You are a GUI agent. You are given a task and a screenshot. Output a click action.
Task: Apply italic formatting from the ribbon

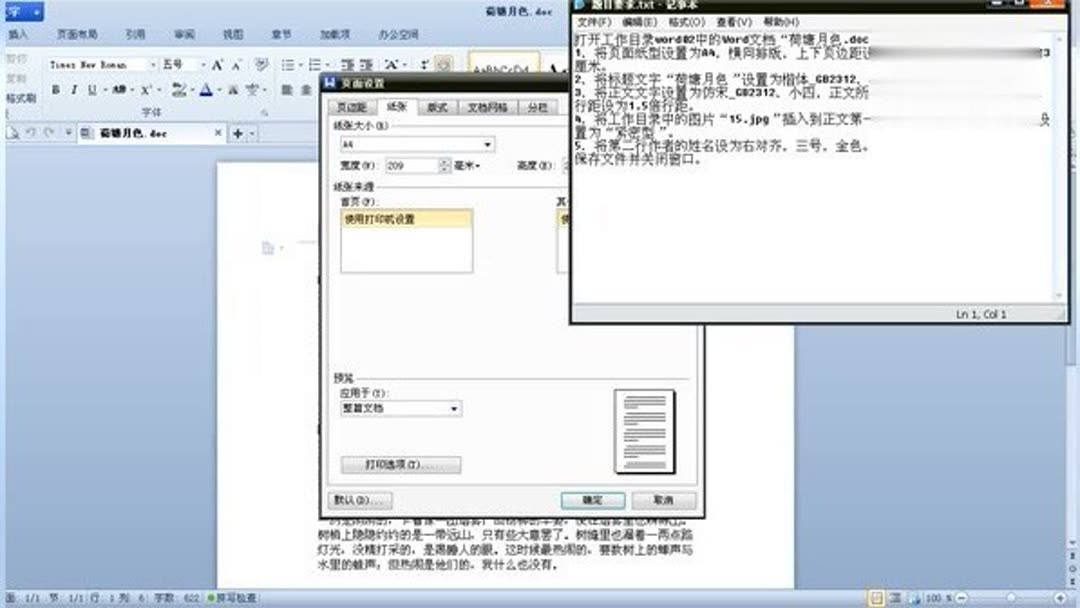click(x=73, y=89)
